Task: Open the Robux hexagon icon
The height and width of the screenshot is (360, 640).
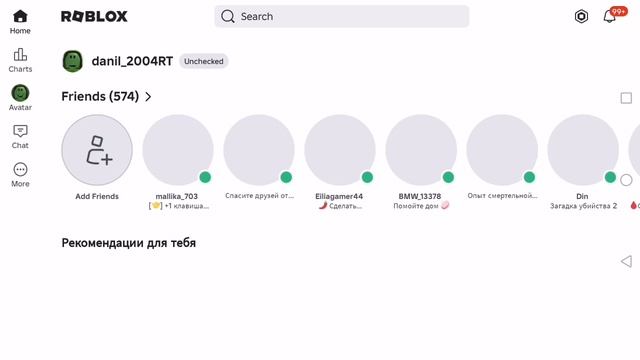Action: click(581, 16)
